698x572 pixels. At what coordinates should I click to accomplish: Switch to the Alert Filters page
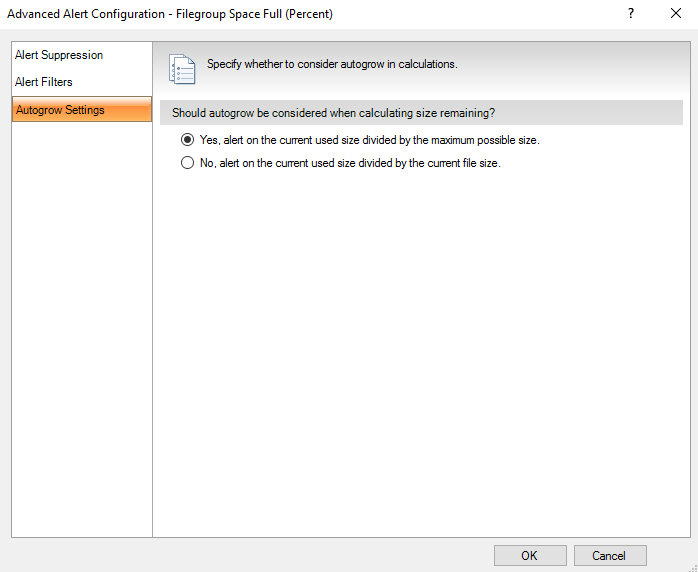click(x=44, y=82)
